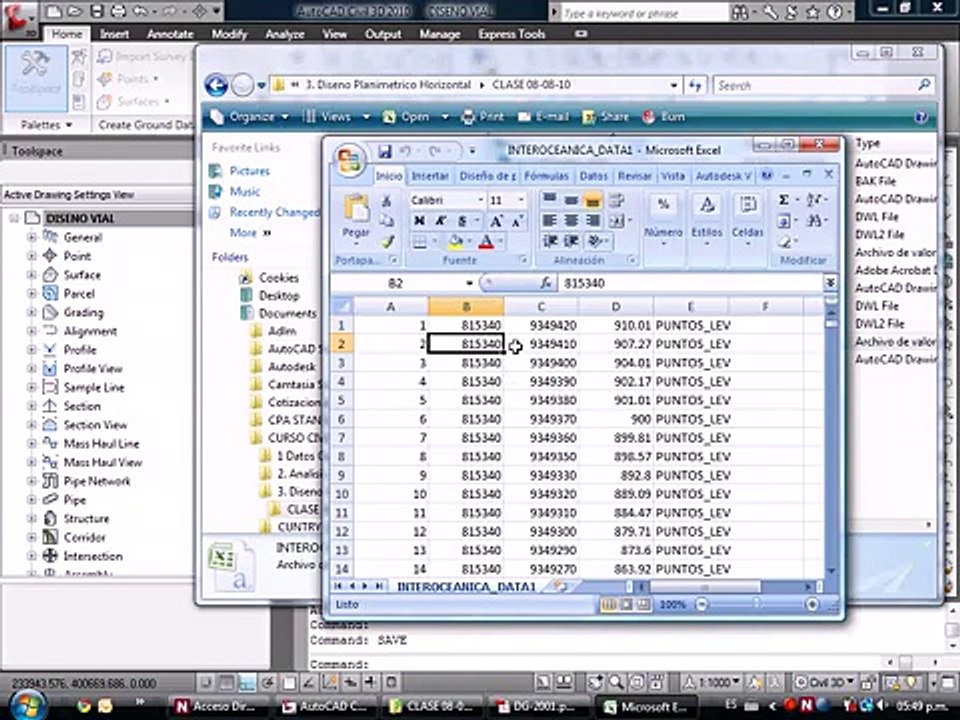Screen dimensions: 960x720
Task: Save the Excel workbook via quick access icon
Action: [x=384, y=151]
